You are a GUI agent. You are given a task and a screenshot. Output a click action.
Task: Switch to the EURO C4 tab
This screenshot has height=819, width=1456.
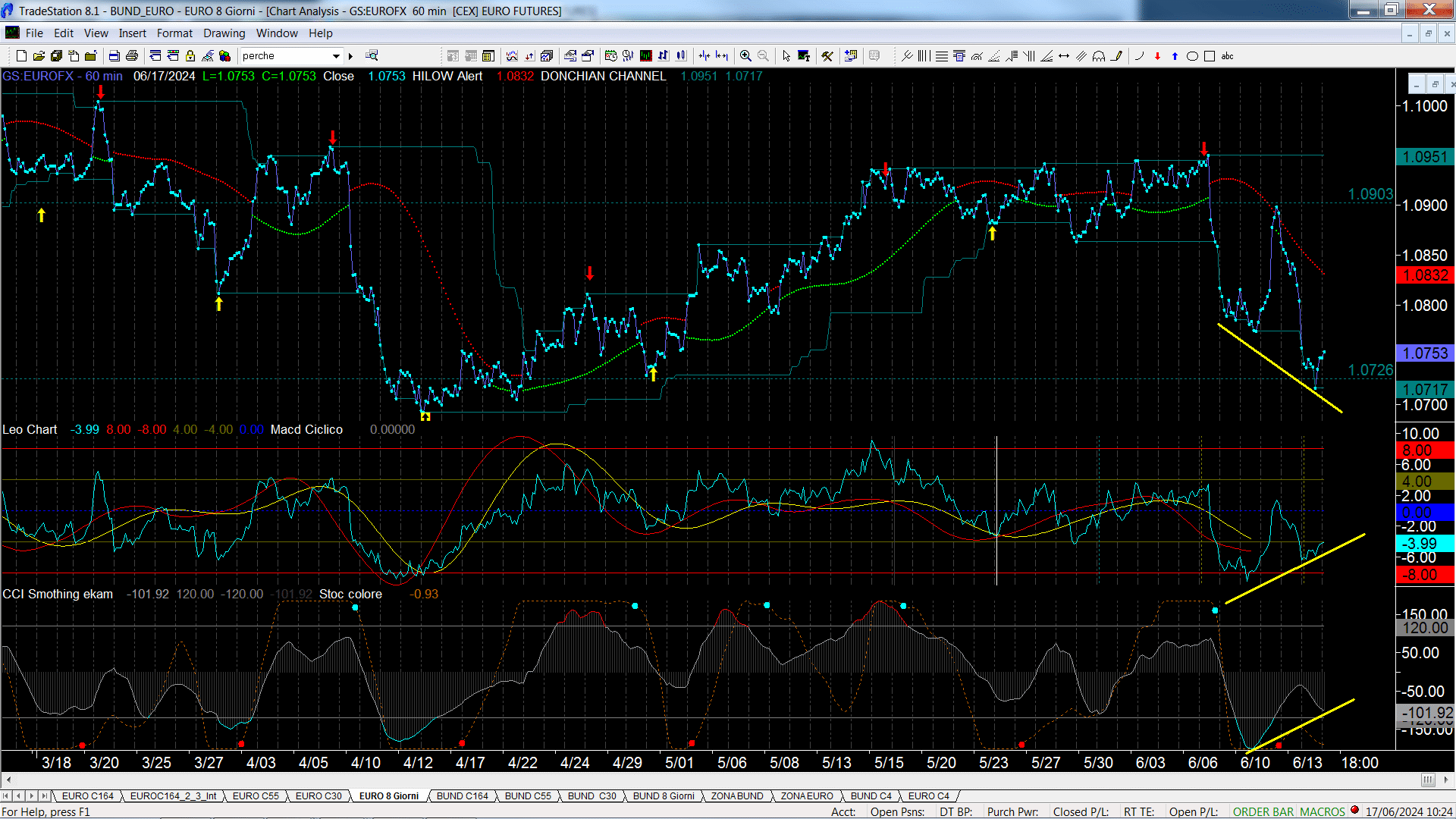(x=929, y=796)
